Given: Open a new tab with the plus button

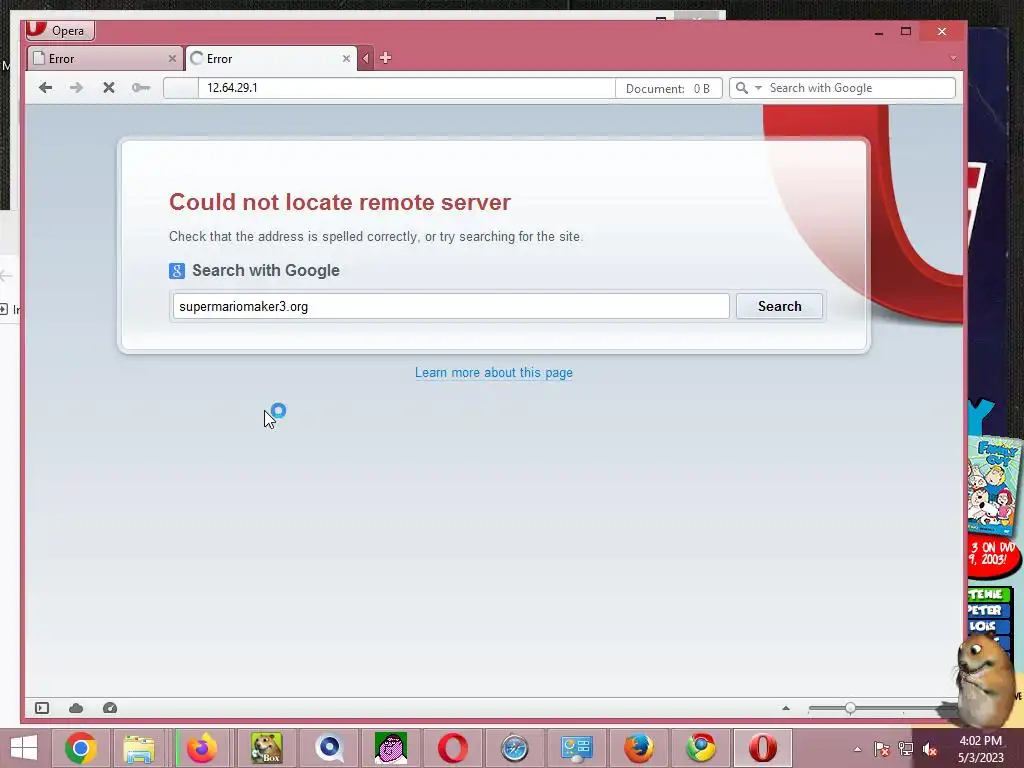Looking at the screenshot, I should click(385, 58).
